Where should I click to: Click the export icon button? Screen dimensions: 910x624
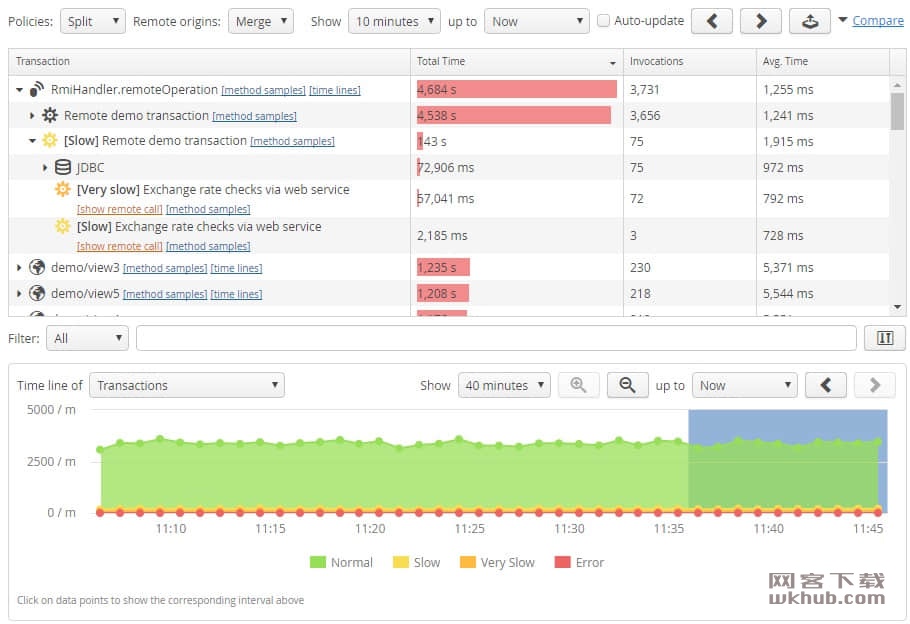coord(810,21)
